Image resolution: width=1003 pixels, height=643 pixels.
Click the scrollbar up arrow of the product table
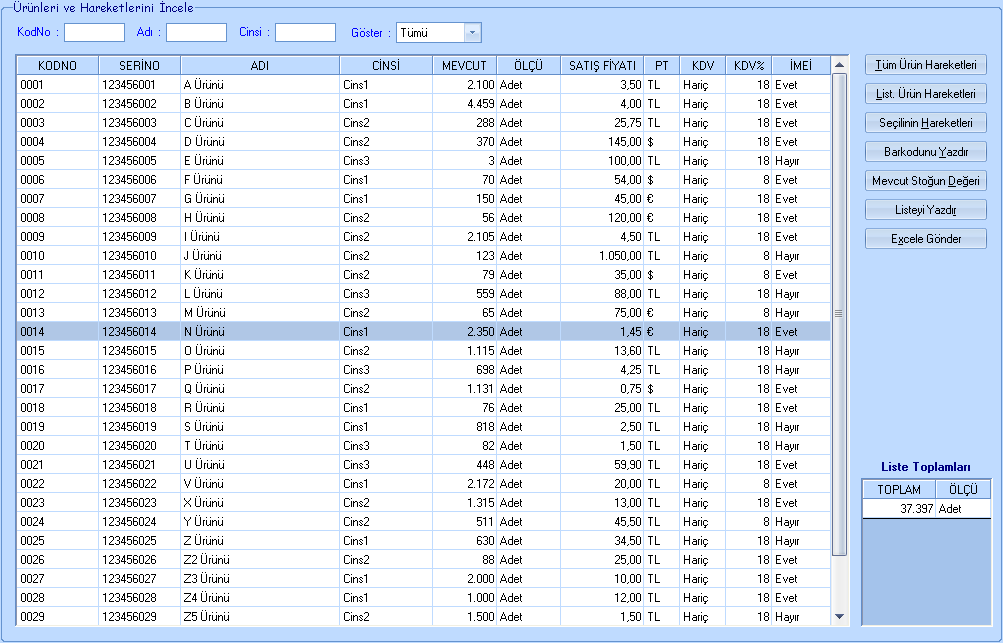pyautogui.click(x=840, y=65)
